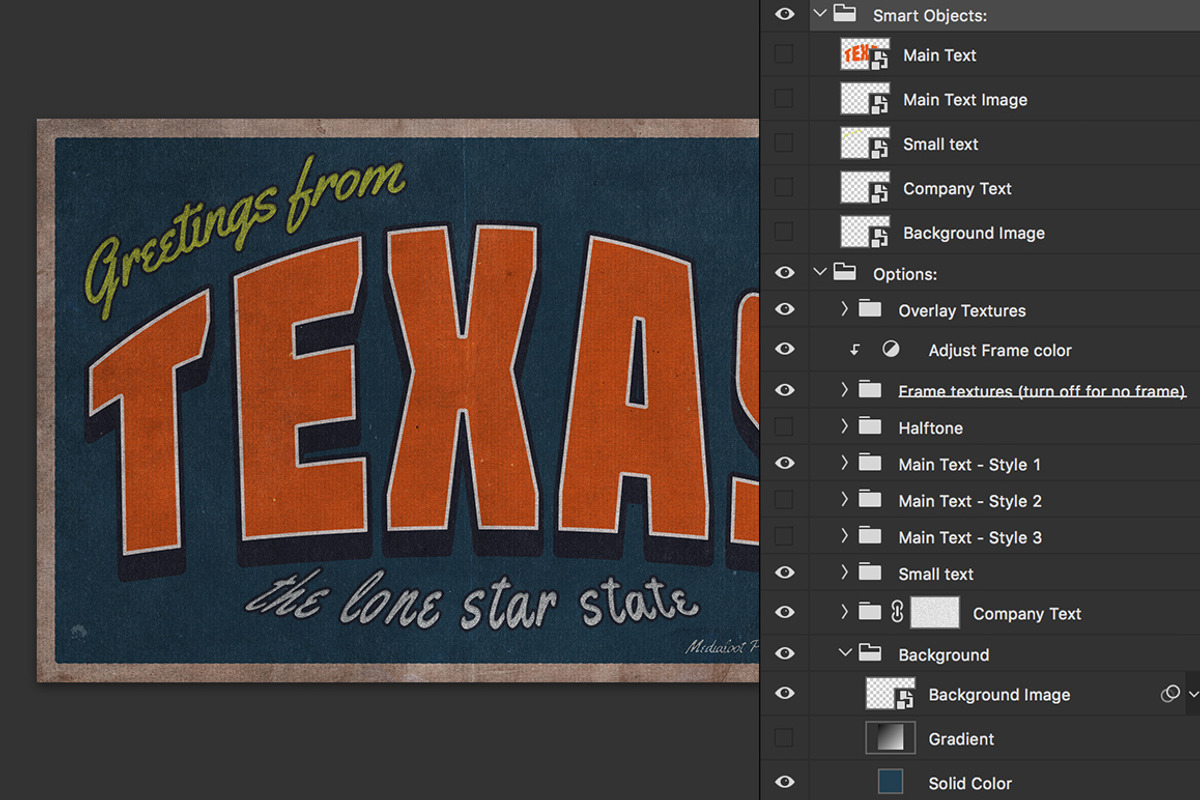Click the double-circle icon on Background Image layer
This screenshot has width=1200, height=800.
1170,693
